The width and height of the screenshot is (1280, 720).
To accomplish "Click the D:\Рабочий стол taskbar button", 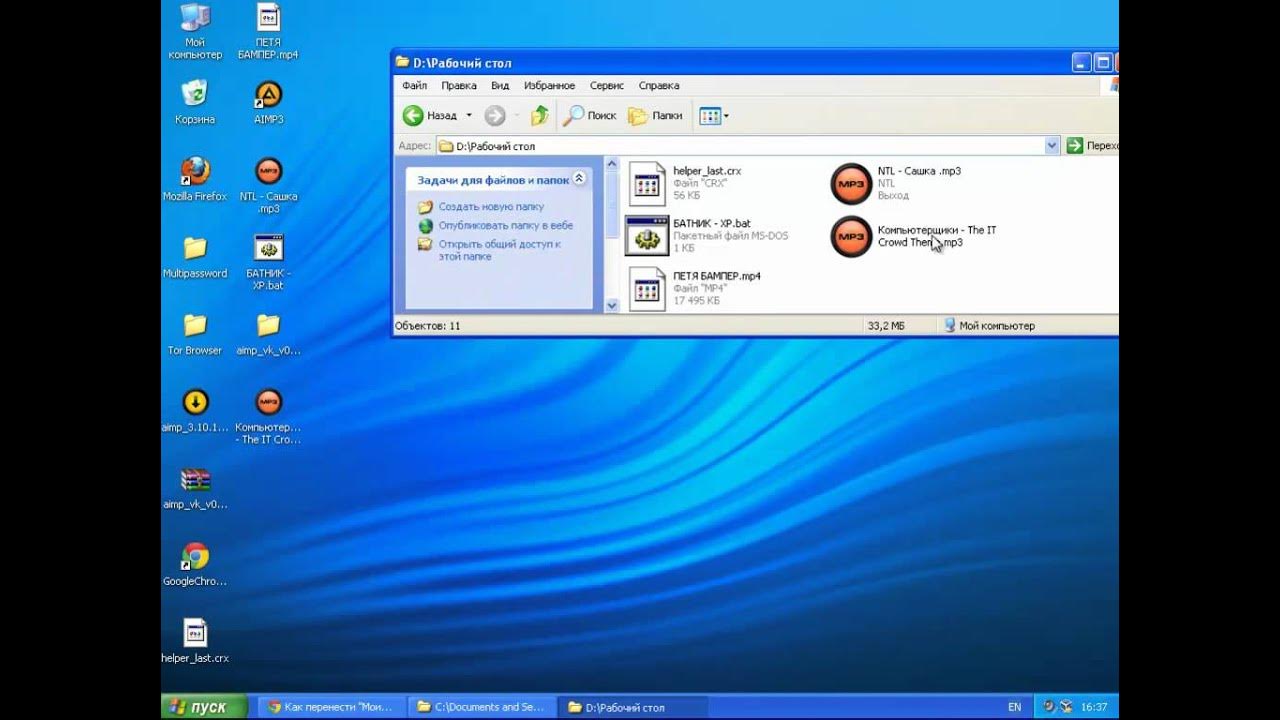I will [632, 707].
